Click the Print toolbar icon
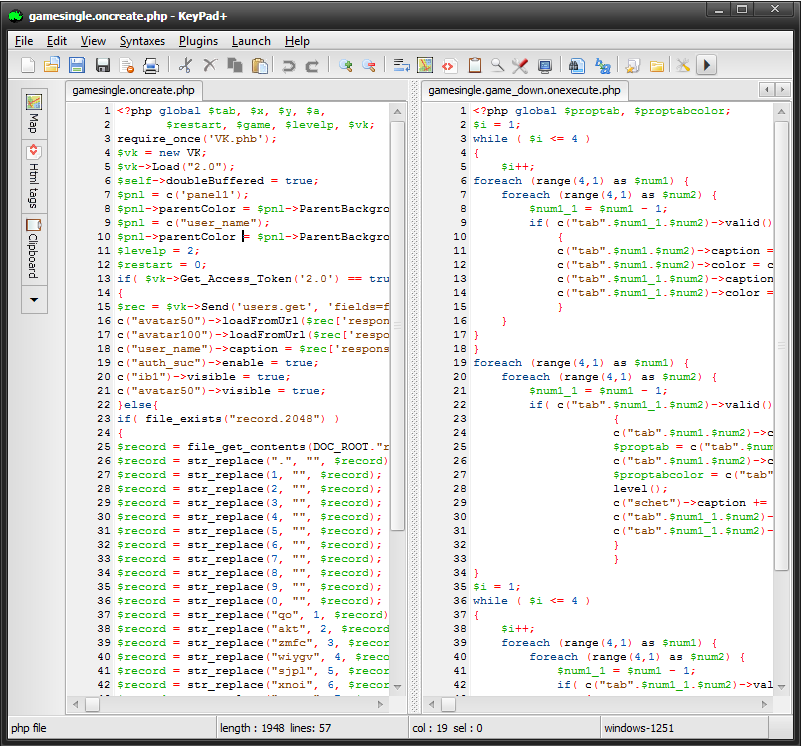Image resolution: width=801 pixels, height=746 pixels. click(x=151, y=66)
